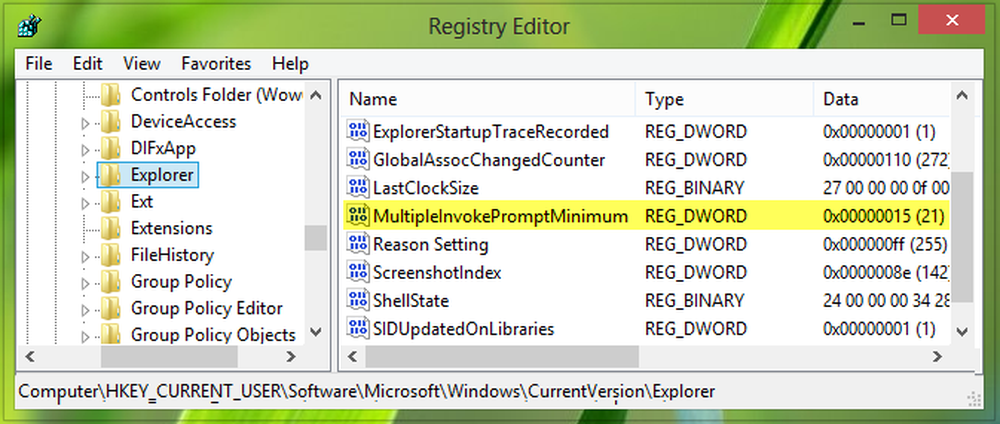Click the DeviceAccess folder icon
The image size is (1000, 424).
(x=111, y=121)
